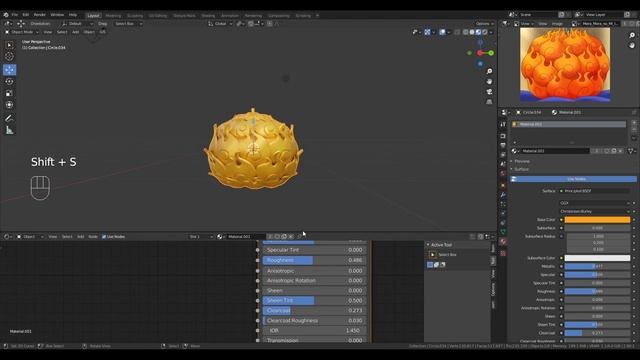Select the Scale tool
Viewport: 640px width, 360px height.
pyautogui.click(x=9, y=93)
